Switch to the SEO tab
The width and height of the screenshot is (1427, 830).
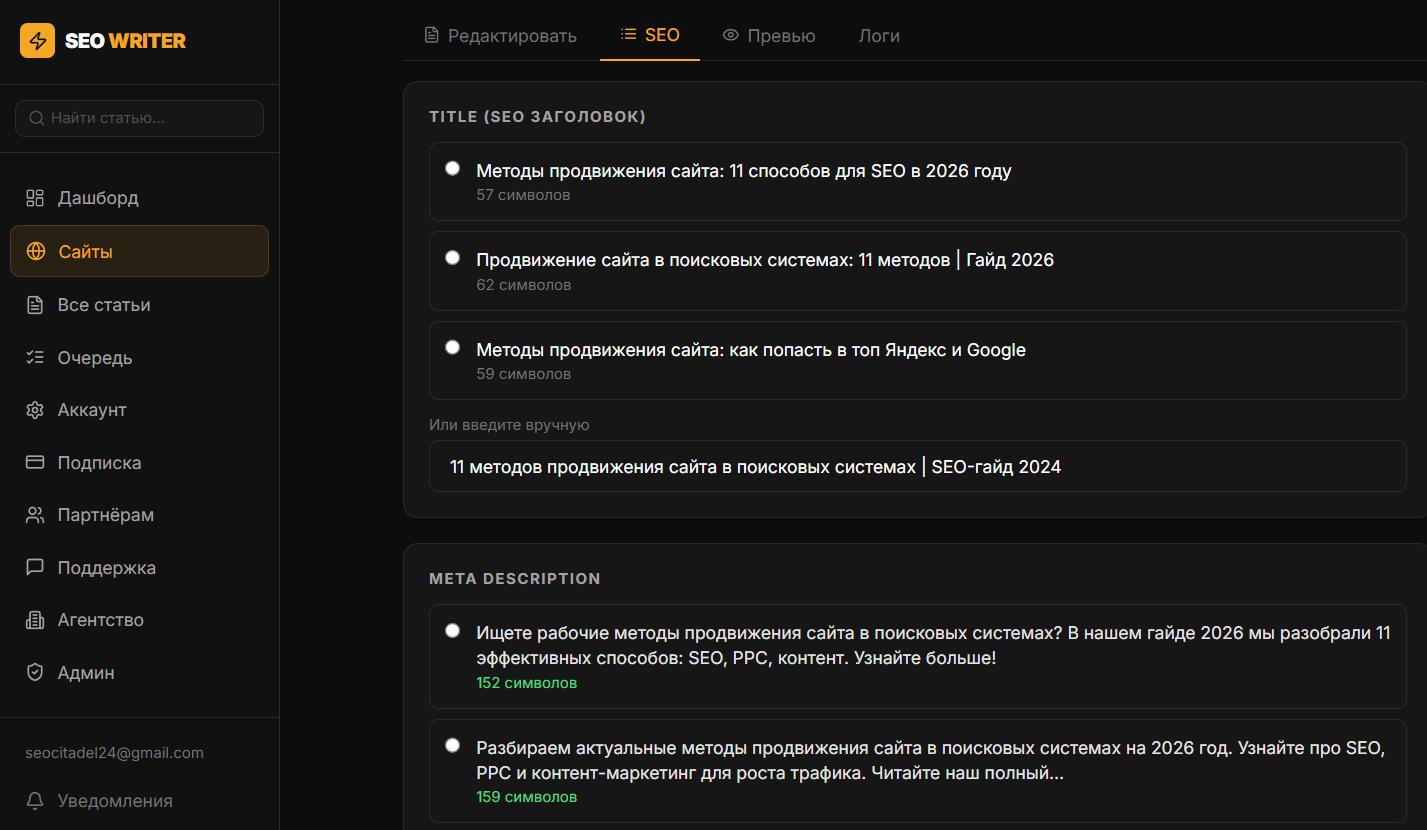[x=650, y=35]
